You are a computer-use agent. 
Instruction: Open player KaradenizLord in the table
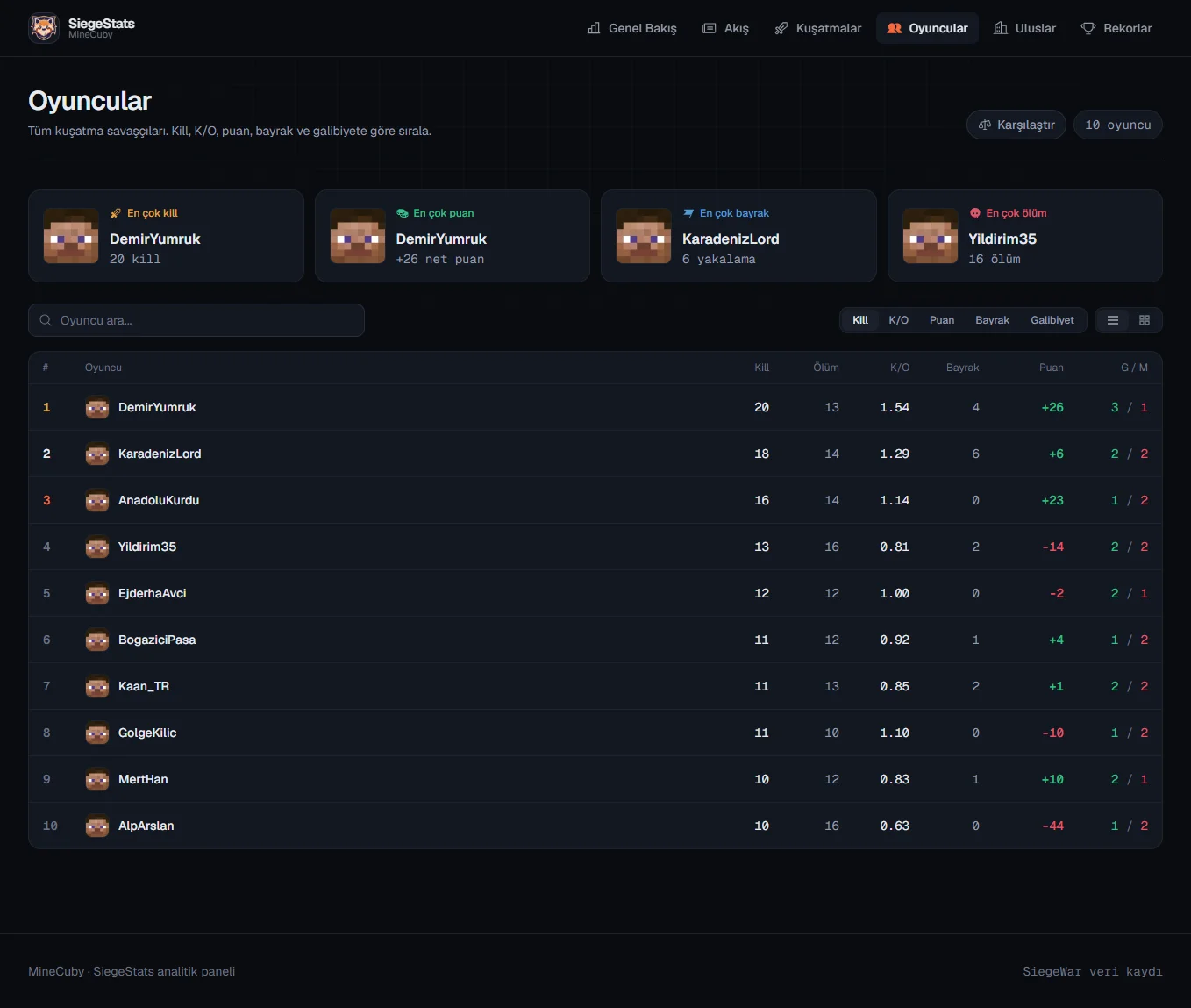click(595, 454)
